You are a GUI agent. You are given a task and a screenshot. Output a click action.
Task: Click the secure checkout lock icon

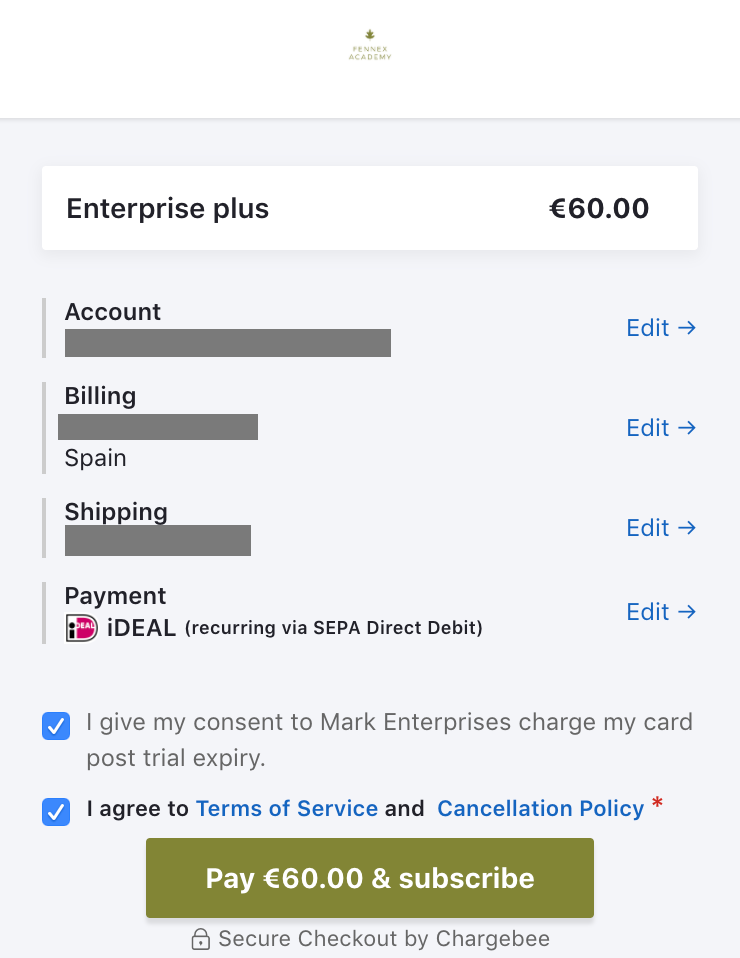(x=201, y=939)
